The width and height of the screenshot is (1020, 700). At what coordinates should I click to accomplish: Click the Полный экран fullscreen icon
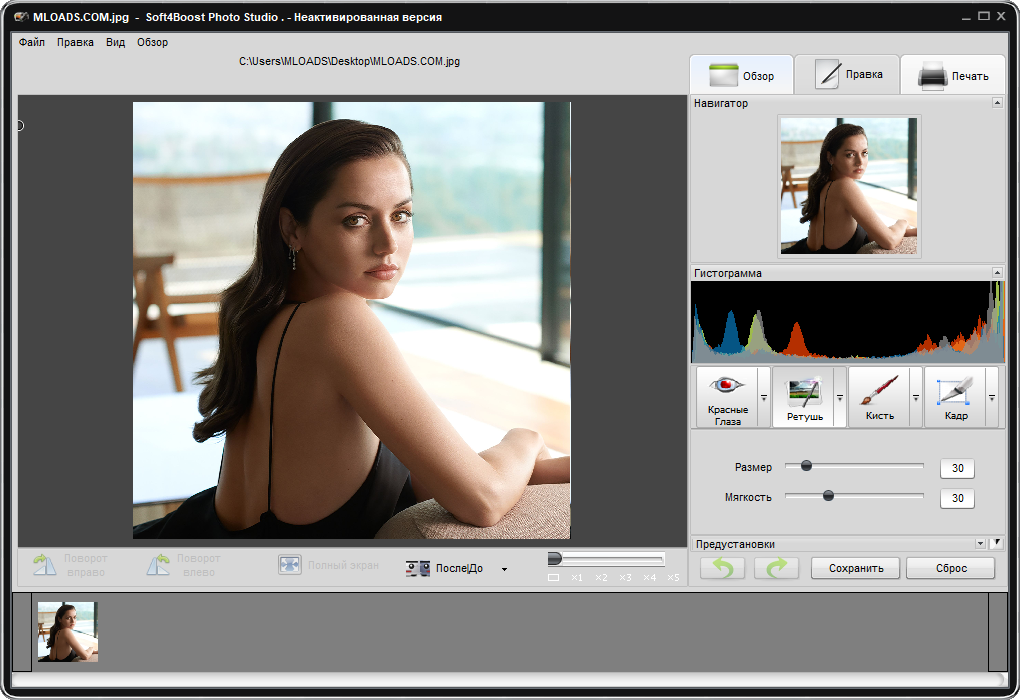tap(289, 565)
